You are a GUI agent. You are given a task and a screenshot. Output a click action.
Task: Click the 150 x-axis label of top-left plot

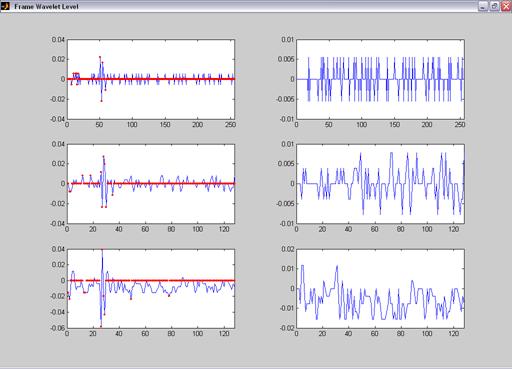click(165, 124)
